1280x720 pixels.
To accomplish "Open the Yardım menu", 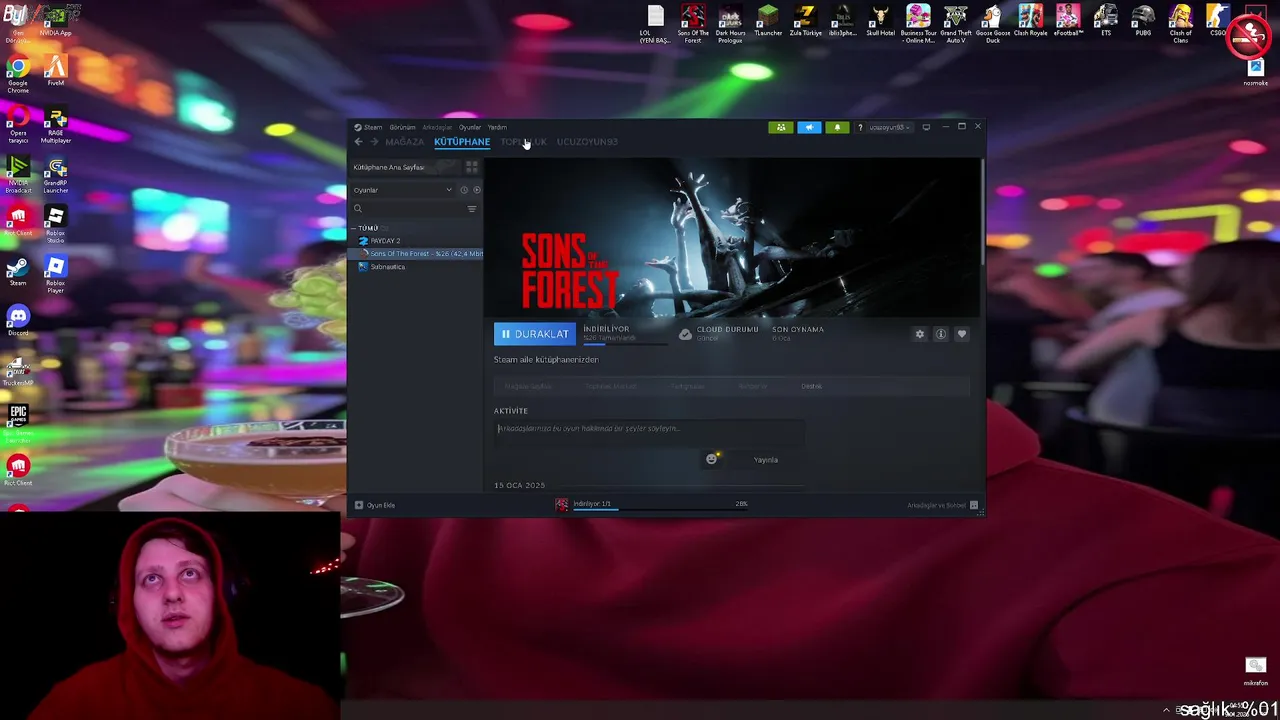I will coord(497,127).
